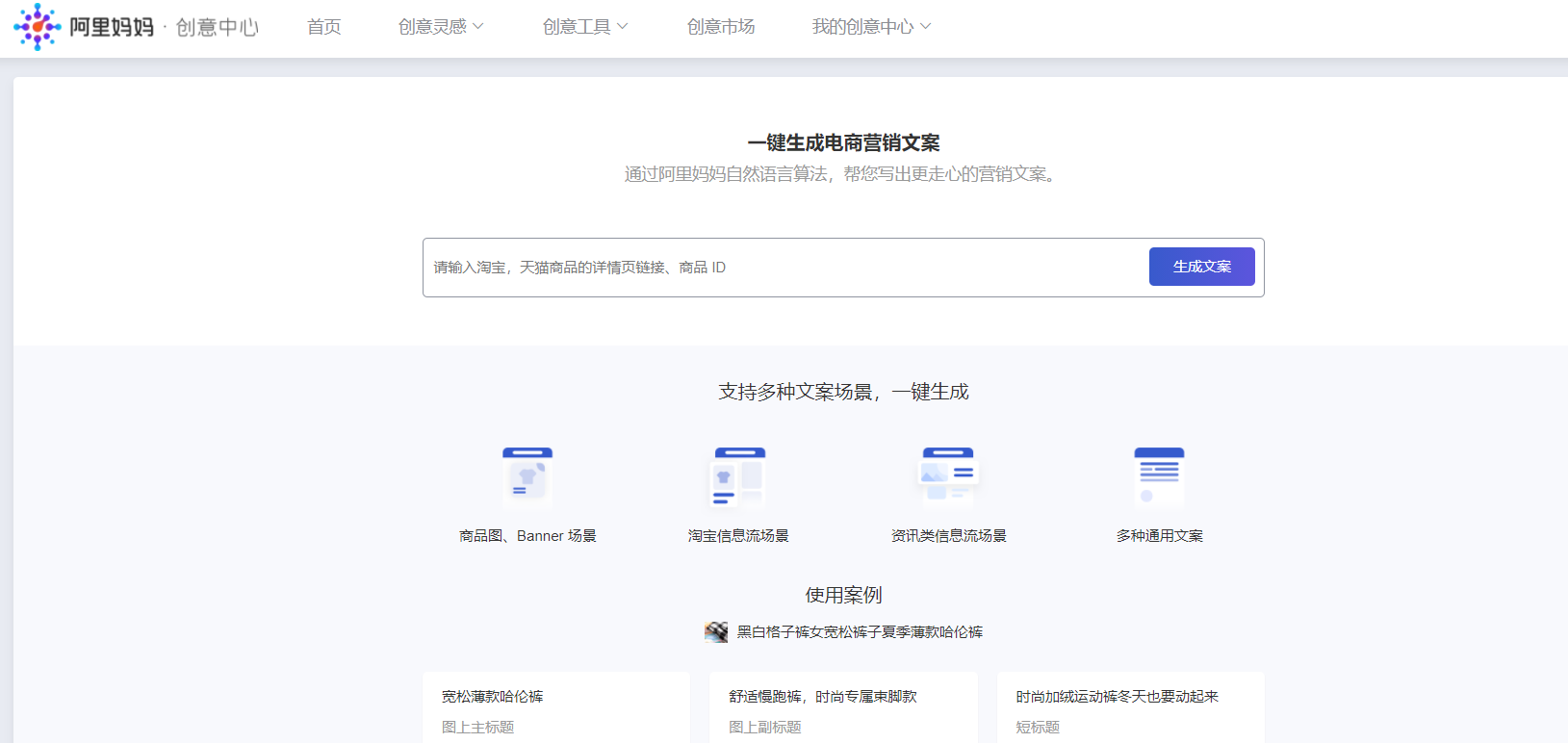Click the 时尚加绒运动裤冬天也要动起来 copy example
The height and width of the screenshot is (743, 1568).
click(1118, 697)
